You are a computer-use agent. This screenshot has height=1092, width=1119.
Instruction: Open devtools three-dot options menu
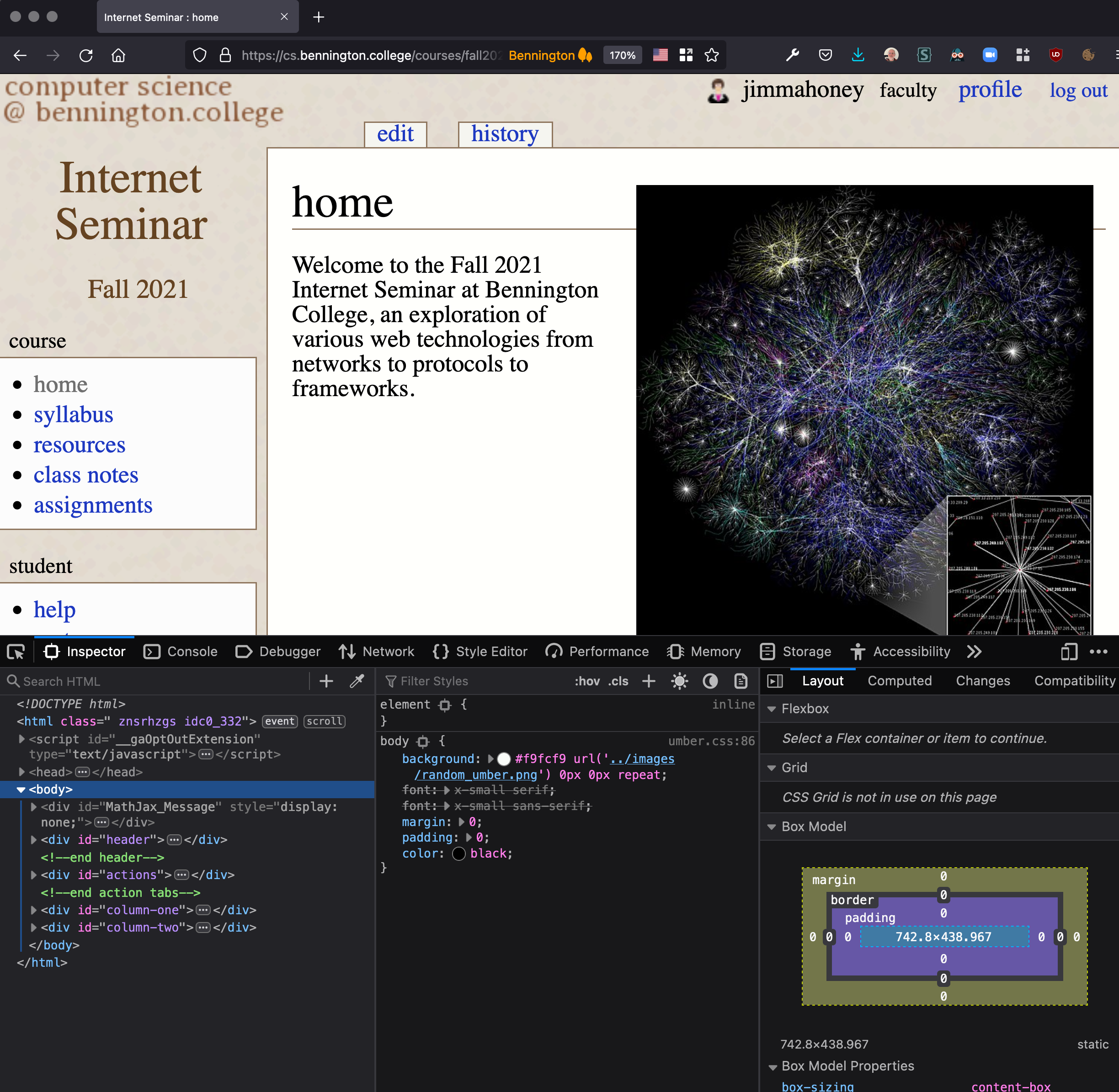point(1098,652)
